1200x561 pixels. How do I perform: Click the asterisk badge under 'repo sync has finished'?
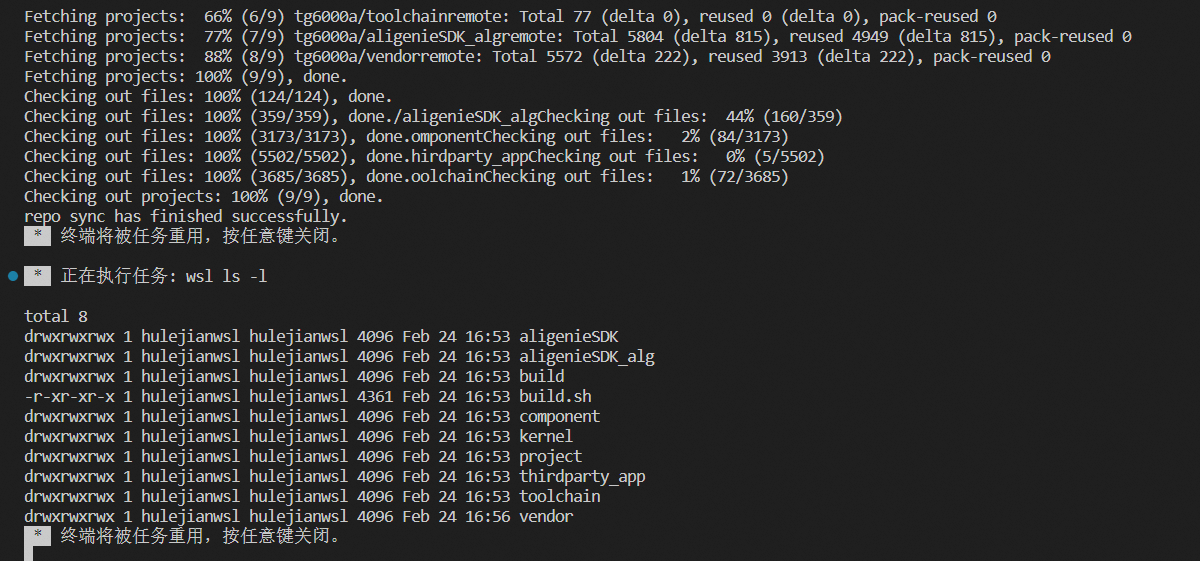tap(37, 236)
